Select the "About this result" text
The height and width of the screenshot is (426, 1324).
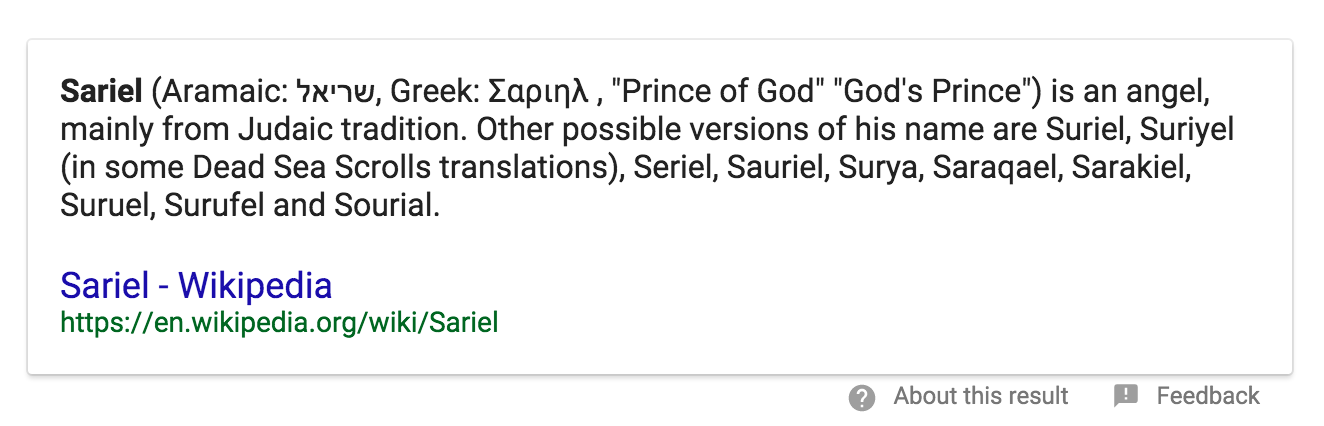[x=981, y=396]
